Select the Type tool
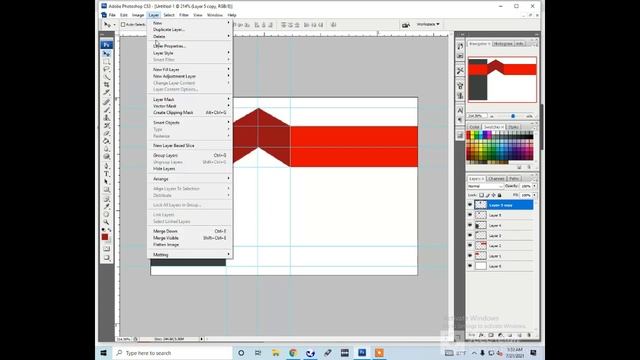Viewport: 640px width, 360px height. [107, 174]
